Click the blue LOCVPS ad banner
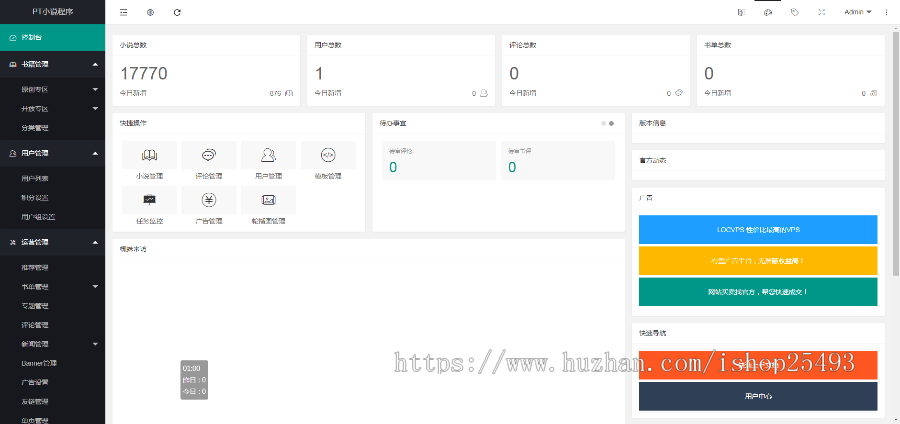The width and height of the screenshot is (900, 424). tap(758, 229)
